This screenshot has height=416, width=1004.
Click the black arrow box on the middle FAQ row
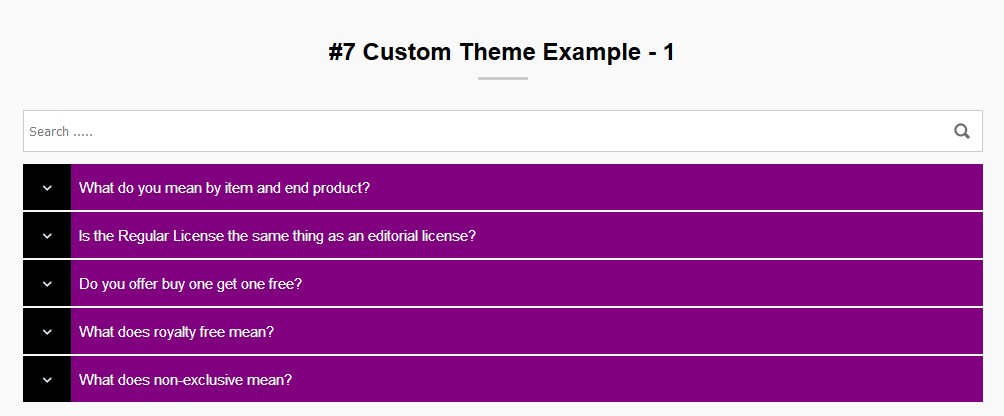point(47,284)
